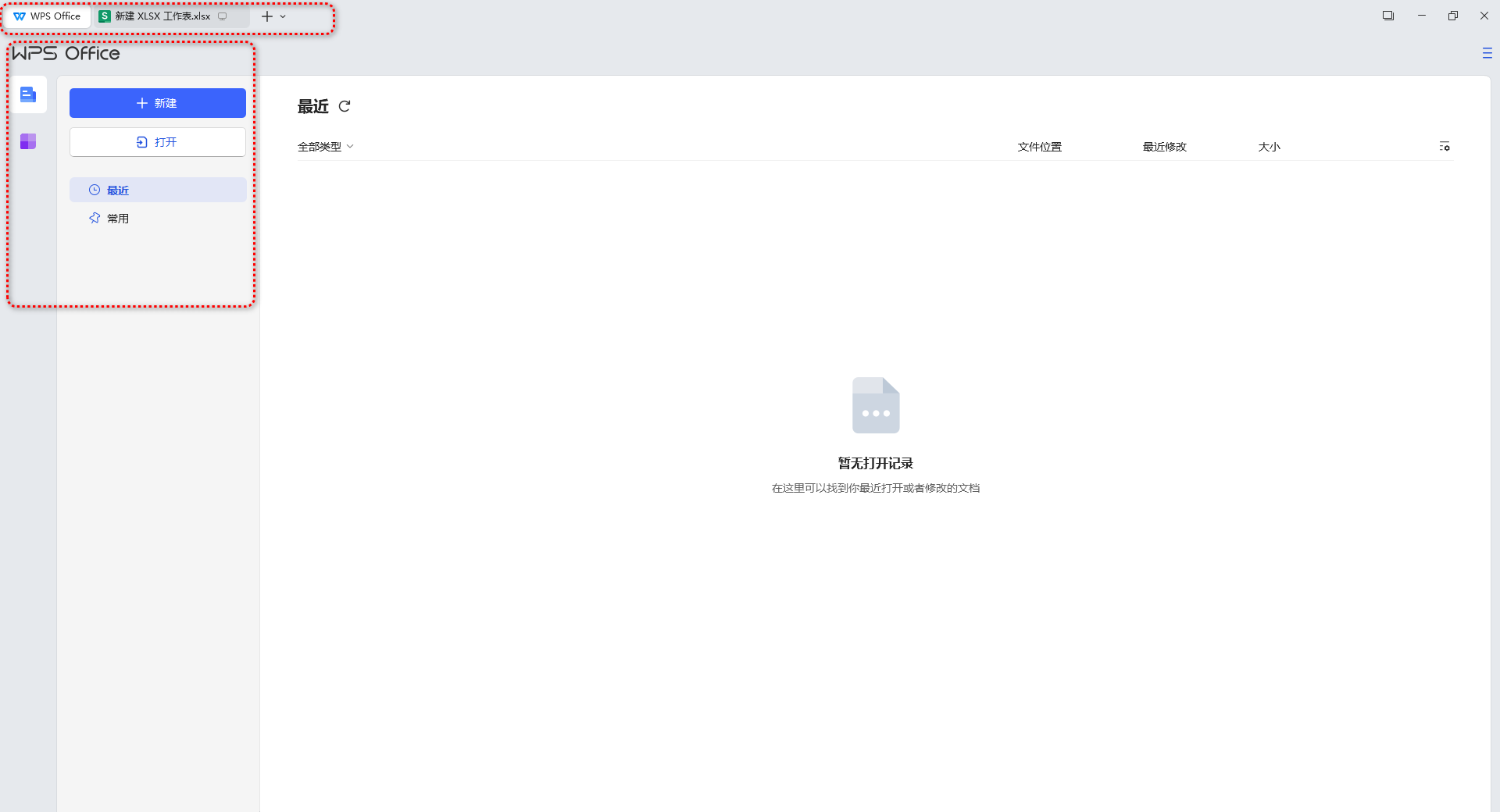Click the window layout icon in title bar

click(1388, 16)
